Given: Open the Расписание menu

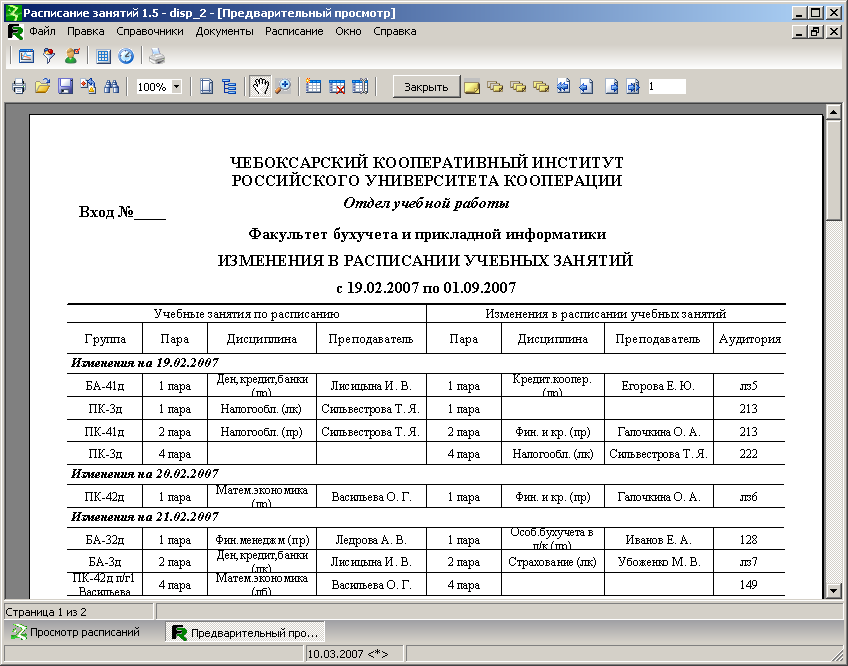Looking at the screenshot, I should [x=294, y=31].
